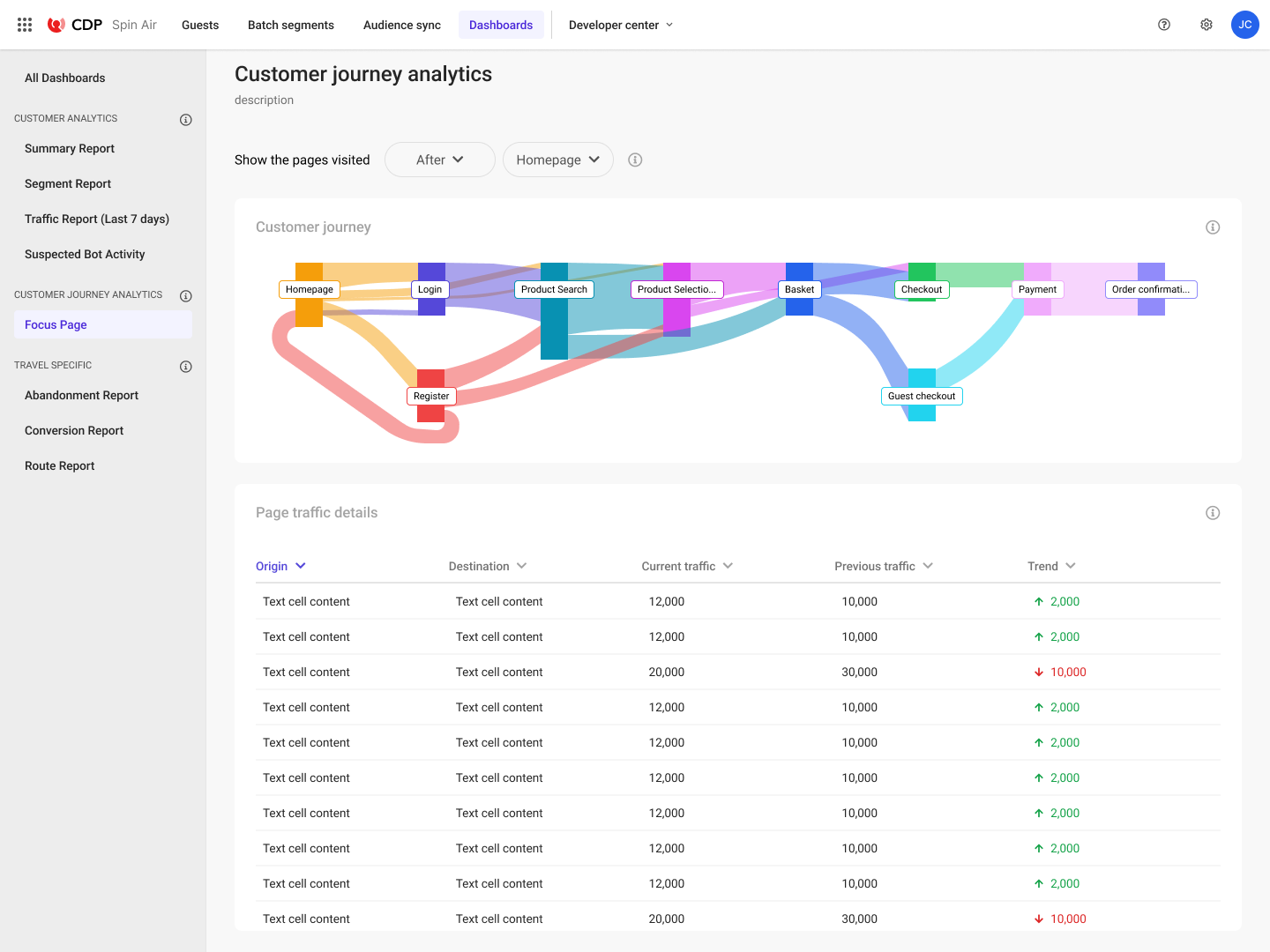Open the Page traffic details info icon
Screen dimensions: 1270x952
1213,512
